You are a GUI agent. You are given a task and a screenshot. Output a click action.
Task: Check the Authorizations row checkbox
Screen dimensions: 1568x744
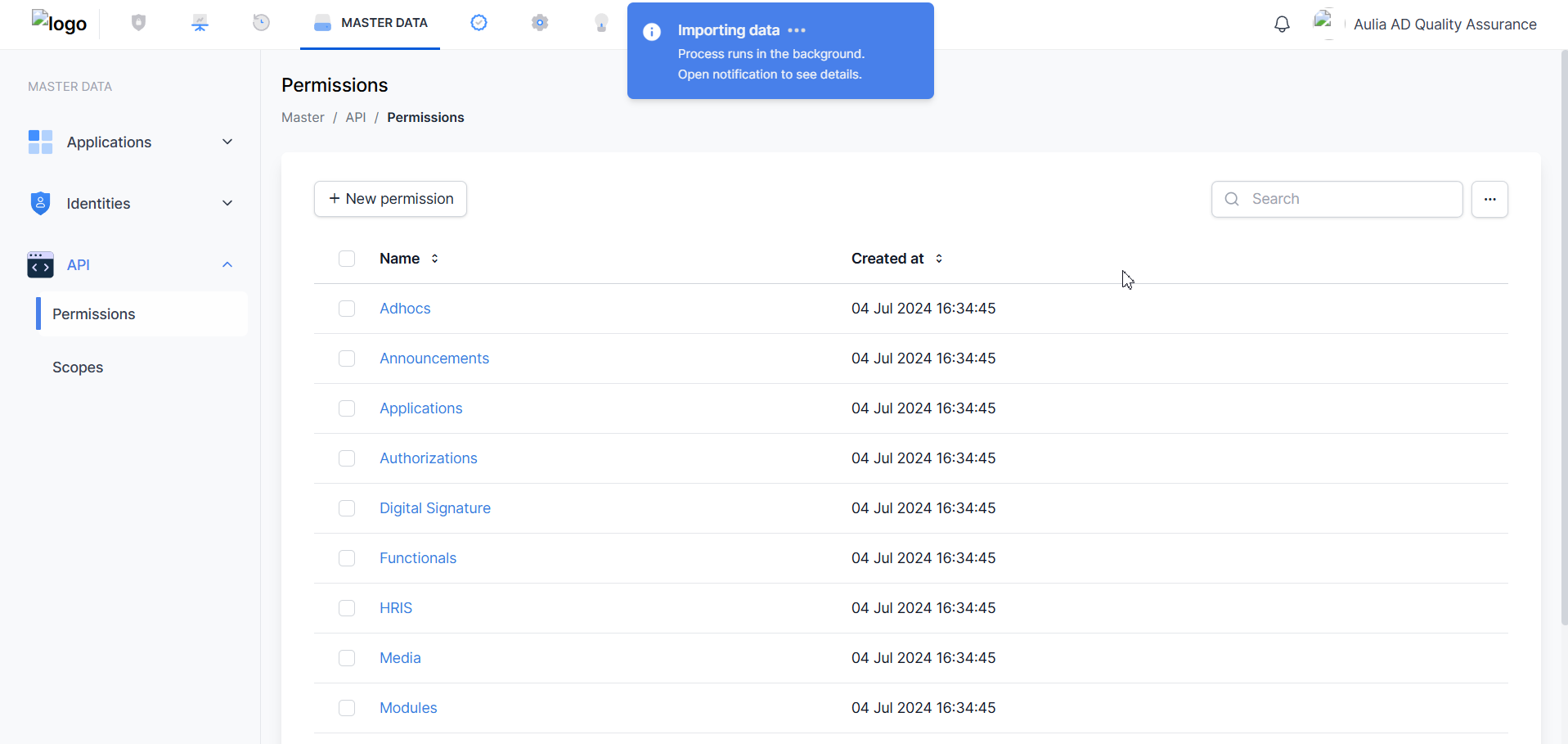[x=347, y=458]
